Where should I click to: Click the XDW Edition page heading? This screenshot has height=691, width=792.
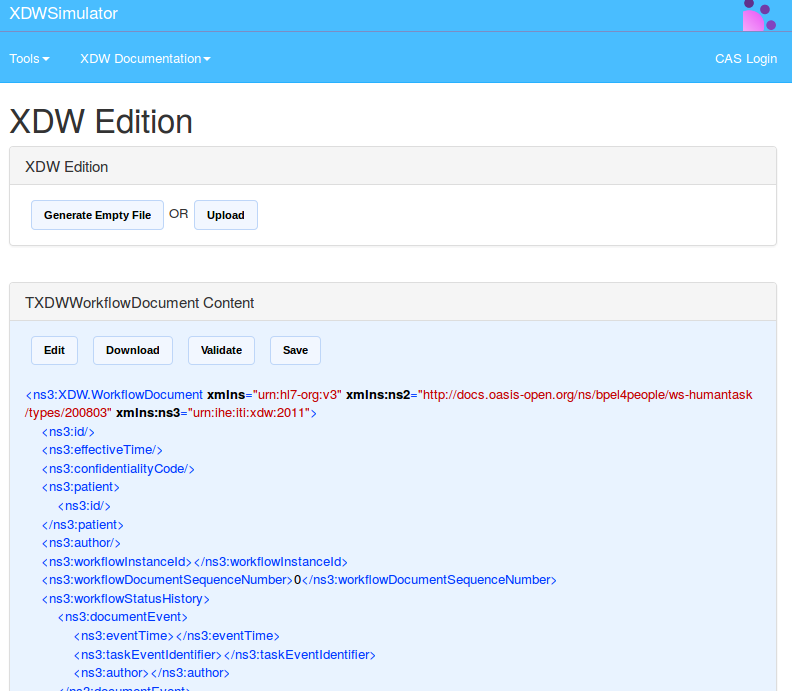coord(101,122)
